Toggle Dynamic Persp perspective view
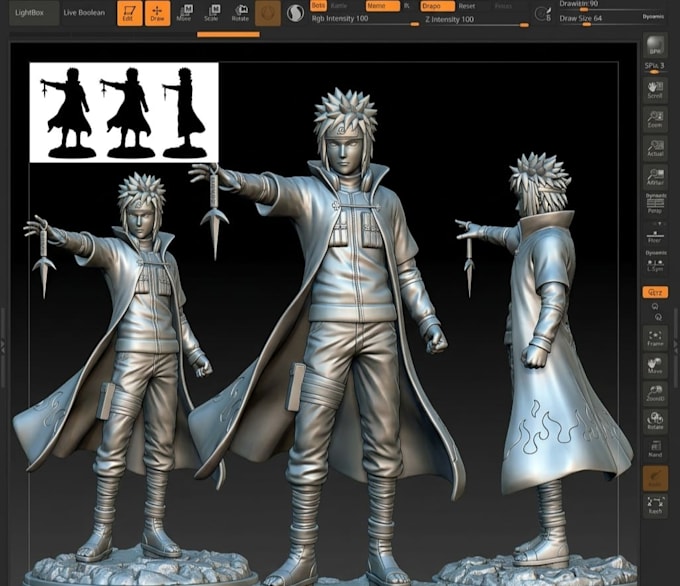The image size is (680, 586). pyautogui.click(x=655, y=203)
